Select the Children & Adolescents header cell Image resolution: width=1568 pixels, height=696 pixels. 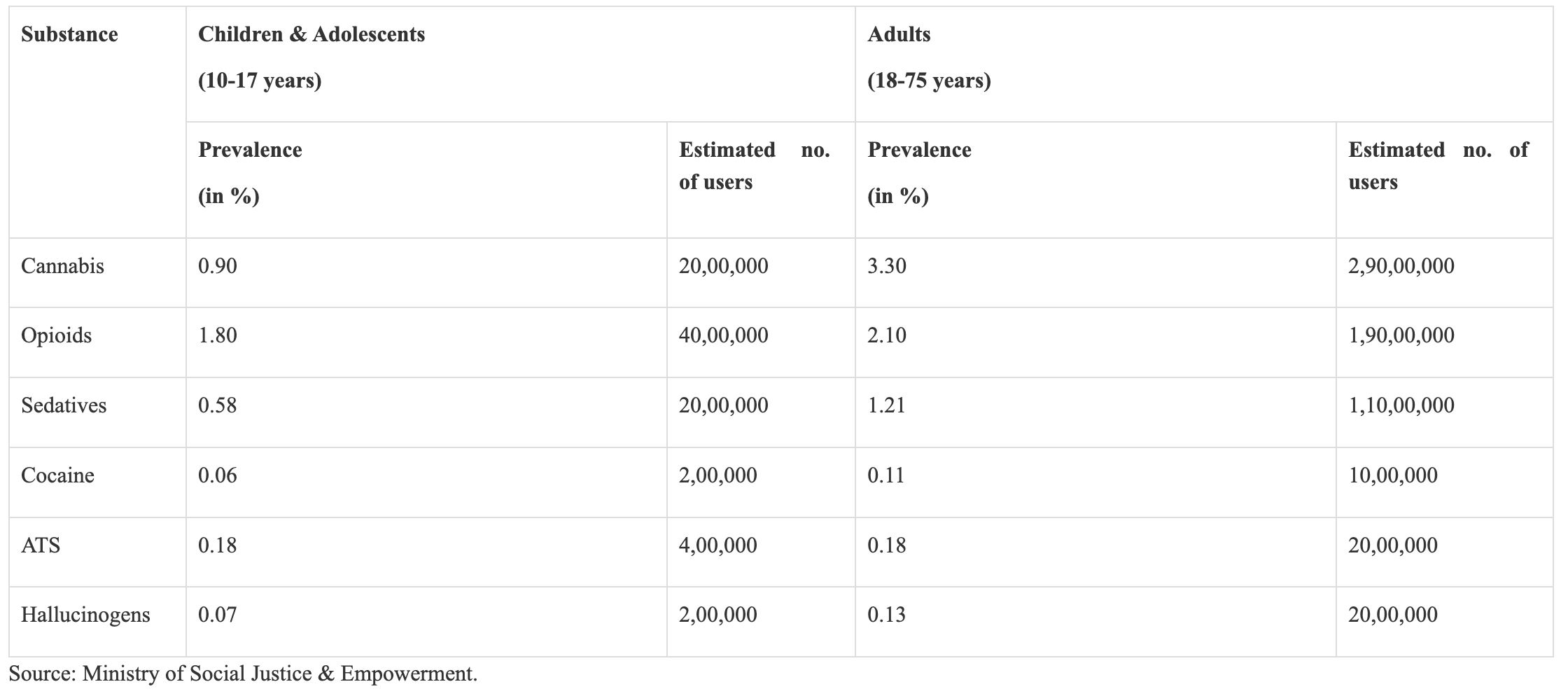[x=520, y=64]
